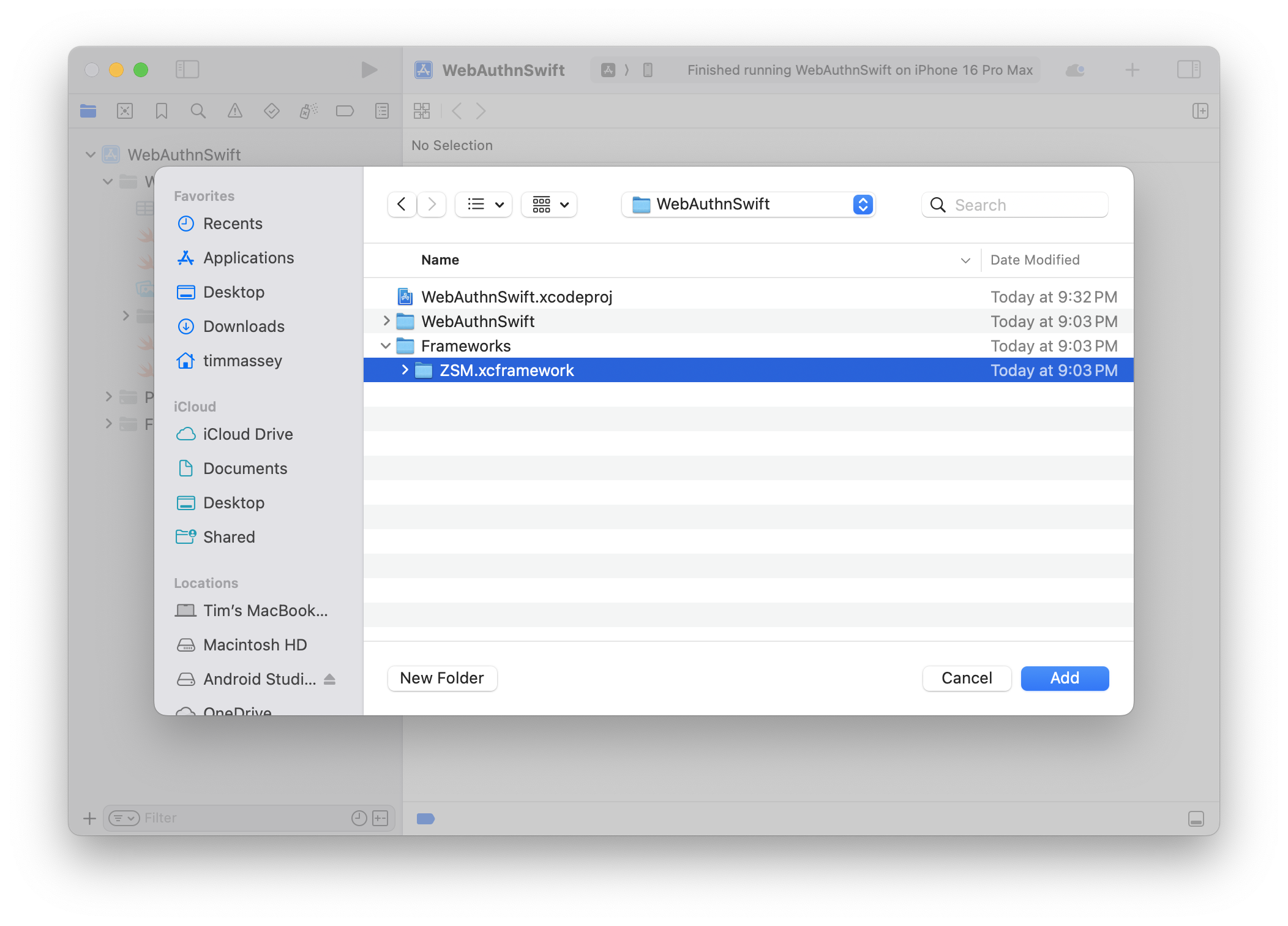Expand the ZSM.xcframework row
1288x926 pixels.
pos(405,370)
